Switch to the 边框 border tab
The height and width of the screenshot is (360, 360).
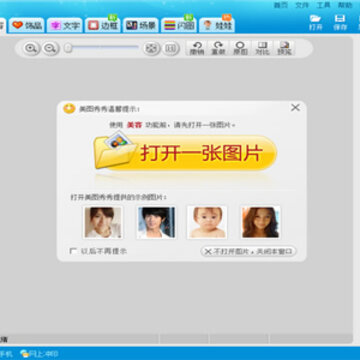click(103, 25)
